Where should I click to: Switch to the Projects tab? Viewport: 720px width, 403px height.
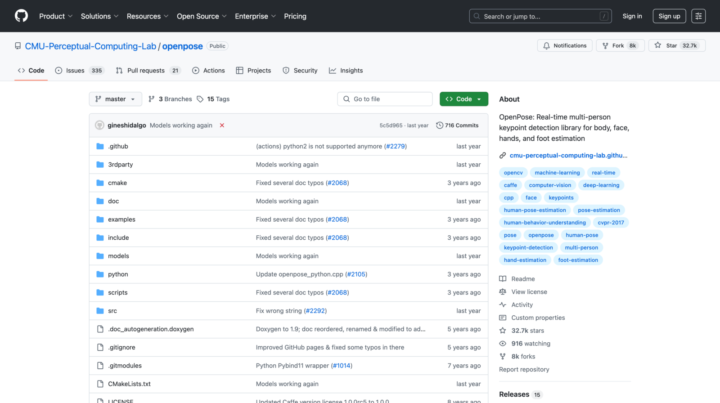253,71
